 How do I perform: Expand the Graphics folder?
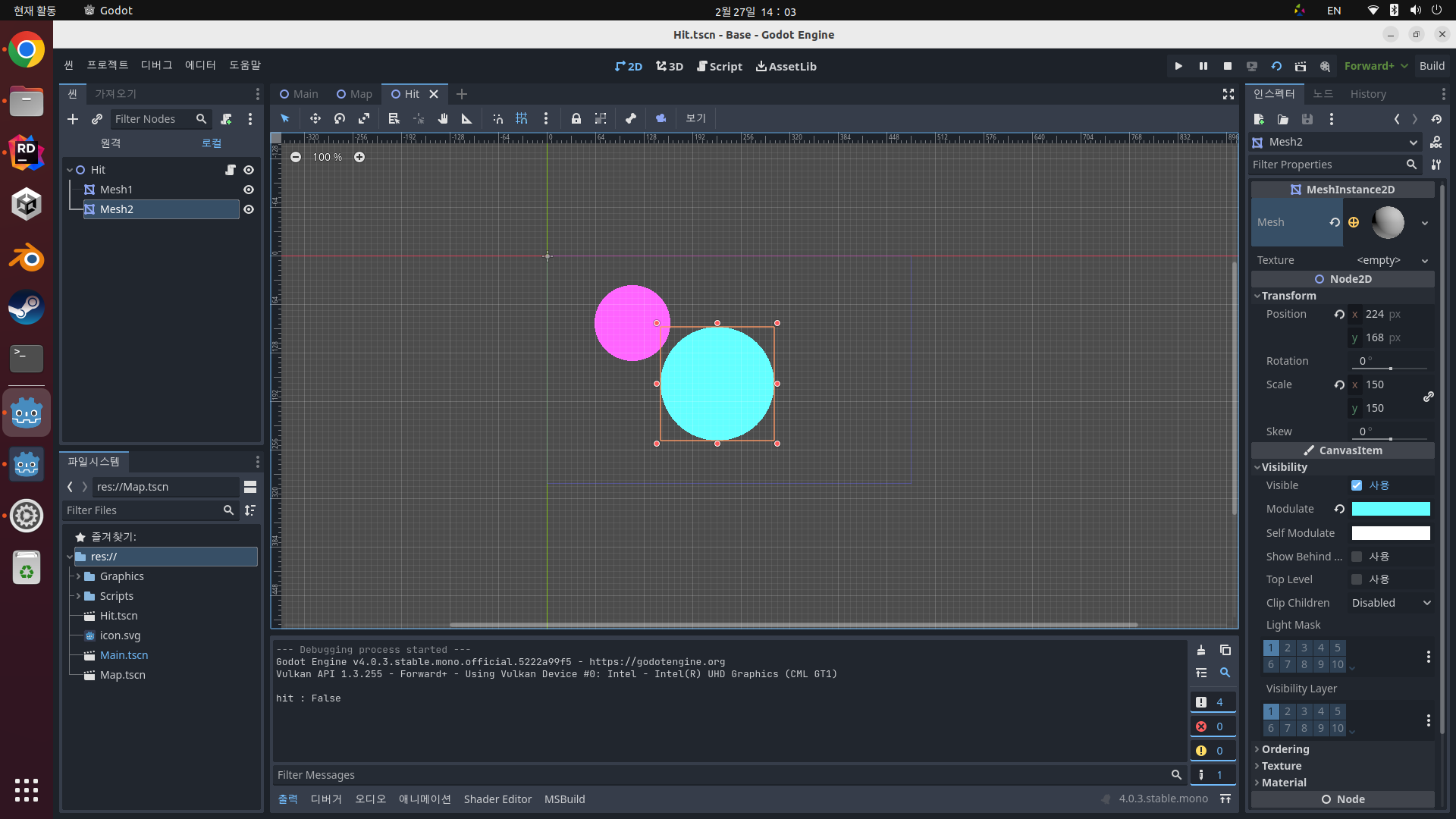[78, 576]
